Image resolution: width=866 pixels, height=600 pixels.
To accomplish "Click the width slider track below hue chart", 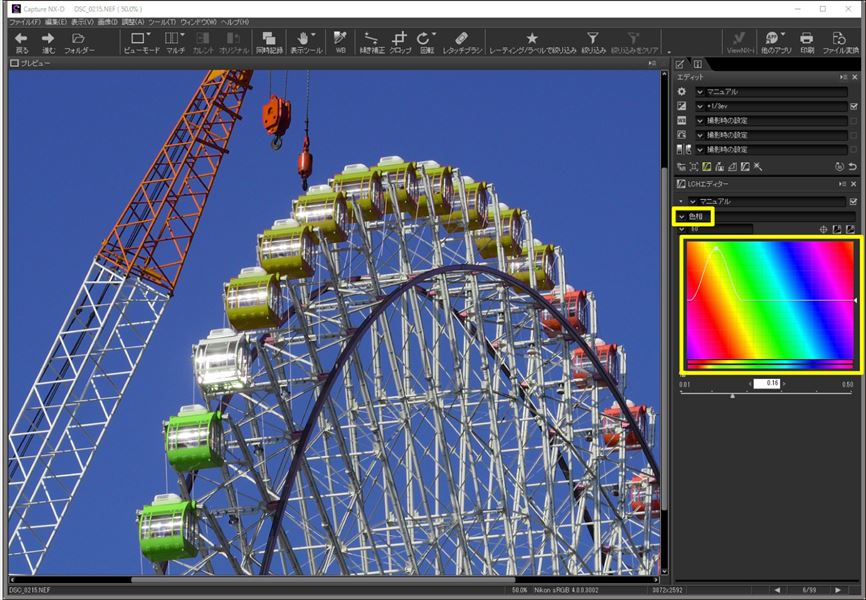I will pyautogui.click(x=767, y=394).
